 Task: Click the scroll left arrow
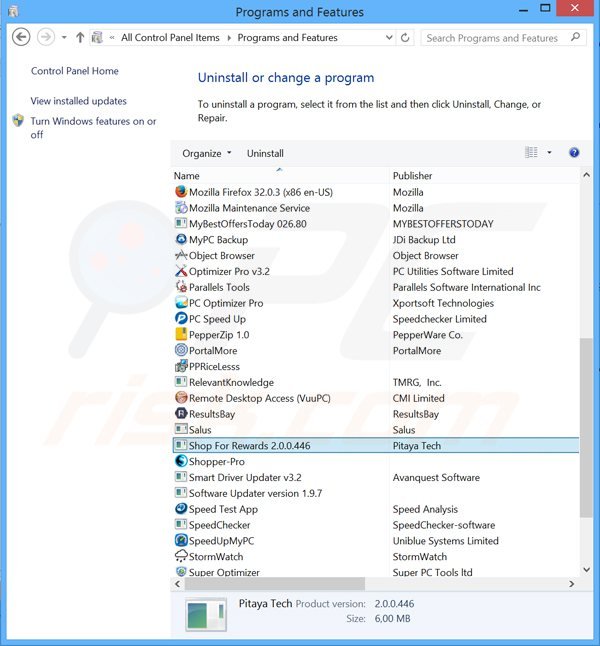178,583
